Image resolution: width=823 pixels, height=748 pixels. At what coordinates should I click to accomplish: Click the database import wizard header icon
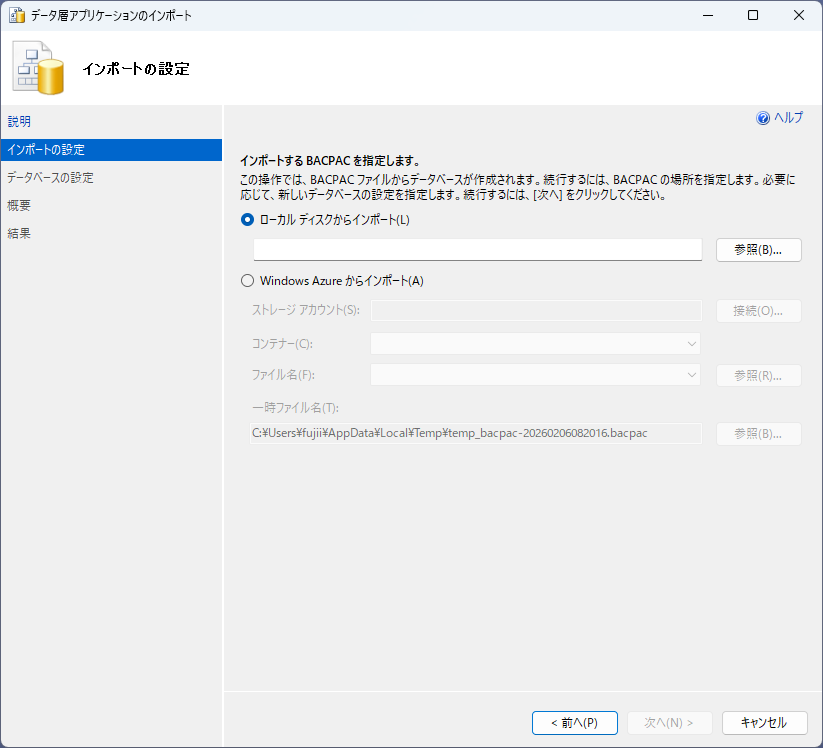(x=38, y=68)
